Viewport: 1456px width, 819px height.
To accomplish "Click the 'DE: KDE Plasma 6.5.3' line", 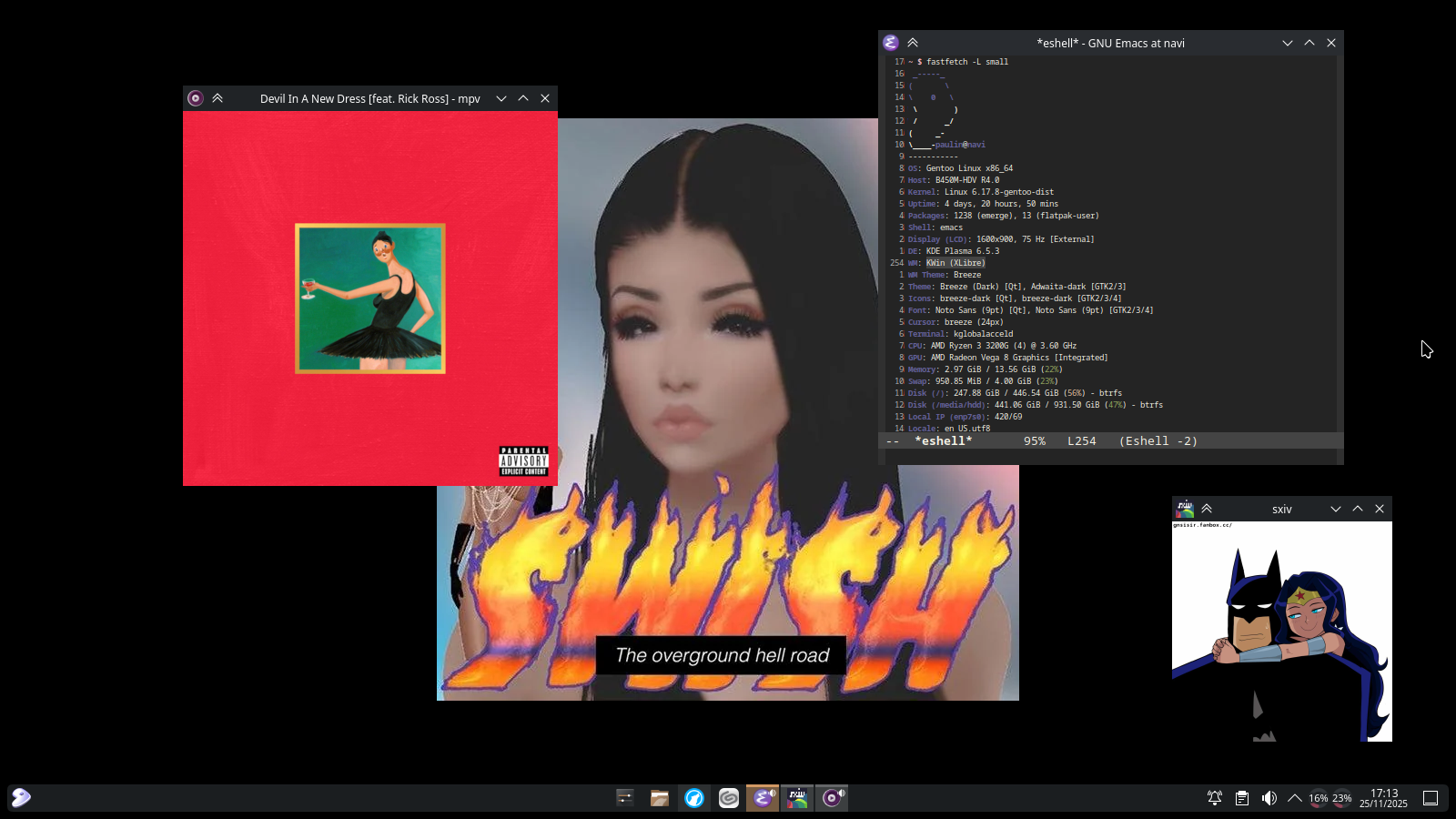I will tap(953, 251).
